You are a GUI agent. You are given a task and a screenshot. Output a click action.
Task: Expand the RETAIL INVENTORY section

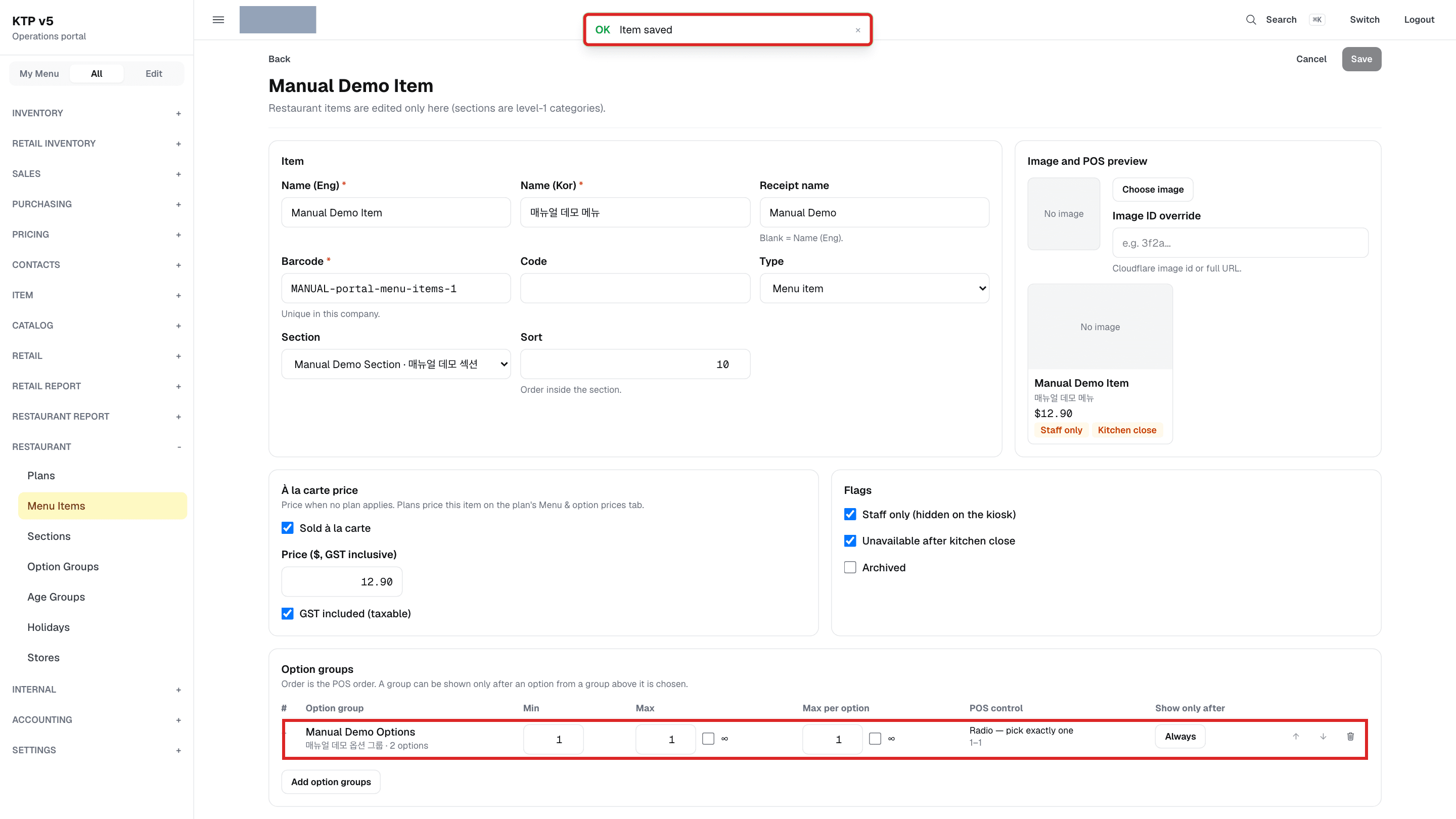(x=96, y=144)
